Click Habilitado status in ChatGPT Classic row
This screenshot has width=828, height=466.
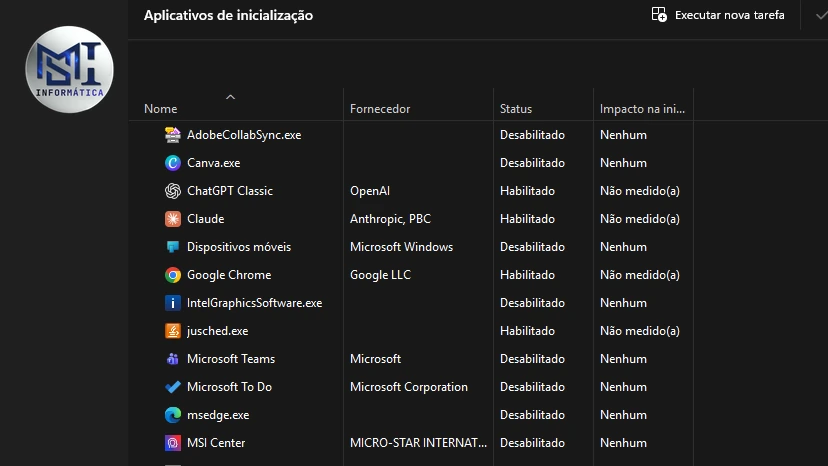(x=527, y=191)
